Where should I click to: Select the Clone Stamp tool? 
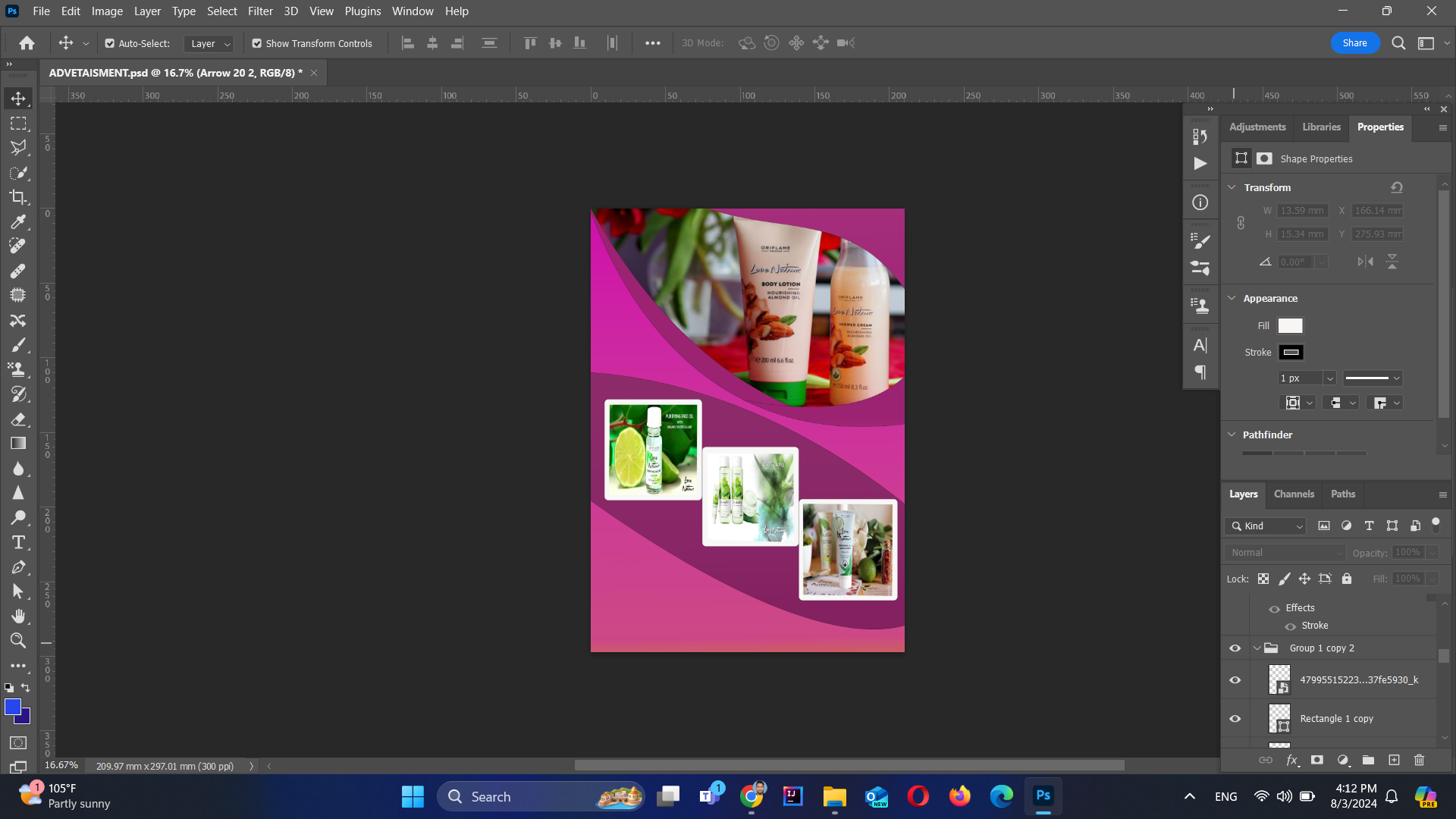18,369
